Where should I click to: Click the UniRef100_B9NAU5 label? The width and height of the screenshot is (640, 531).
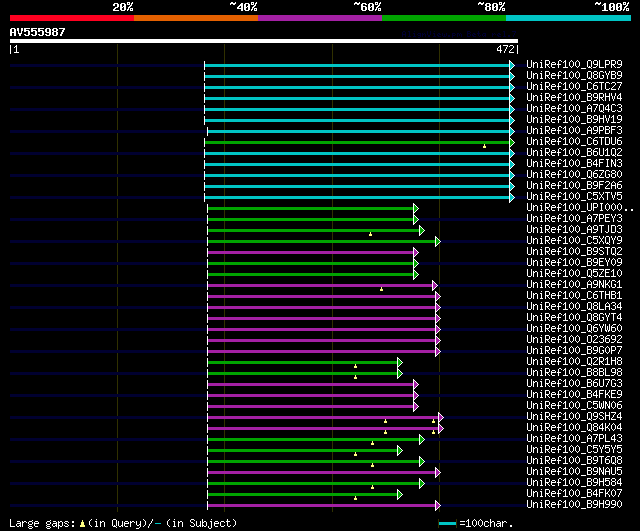[574, 472]
